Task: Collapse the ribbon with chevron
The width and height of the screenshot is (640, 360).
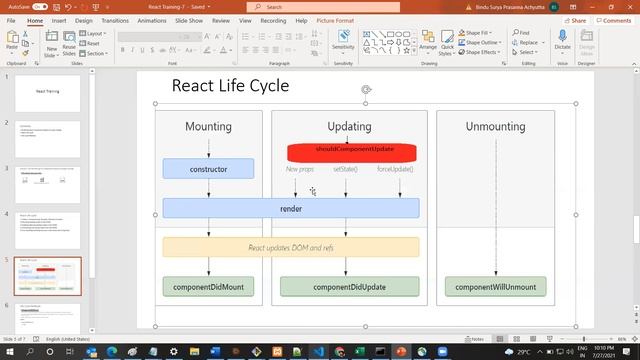Action: pos(634,64)
